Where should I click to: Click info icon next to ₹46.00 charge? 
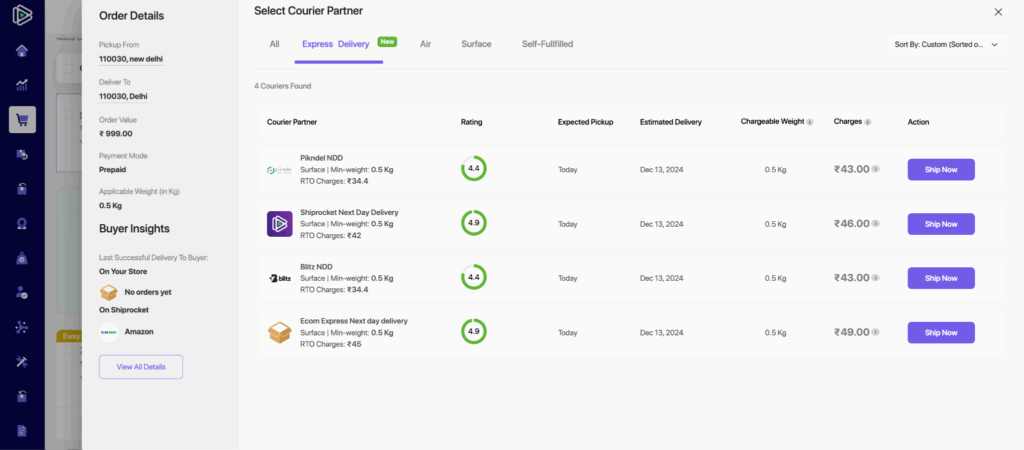(x=875, y=224)
